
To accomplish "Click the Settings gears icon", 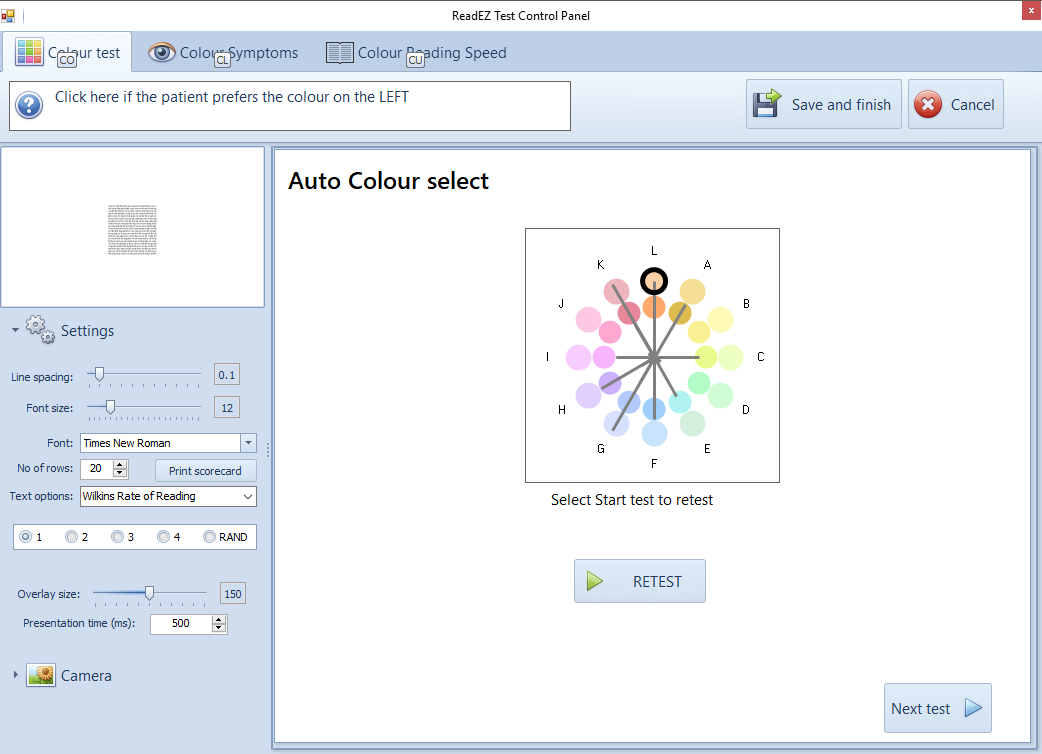I will [41, 330].
